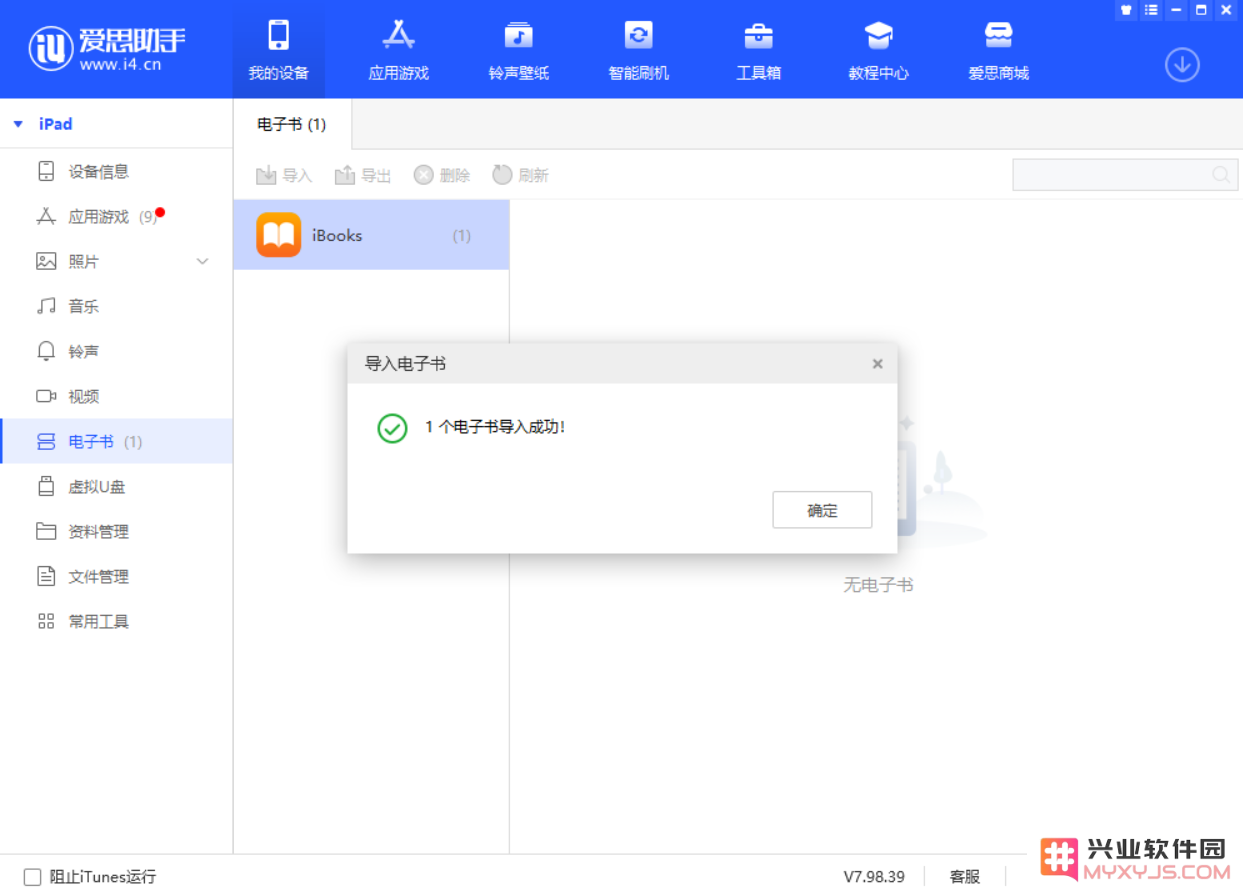Open the download manager arrow icon

(x=1182, y=65)
